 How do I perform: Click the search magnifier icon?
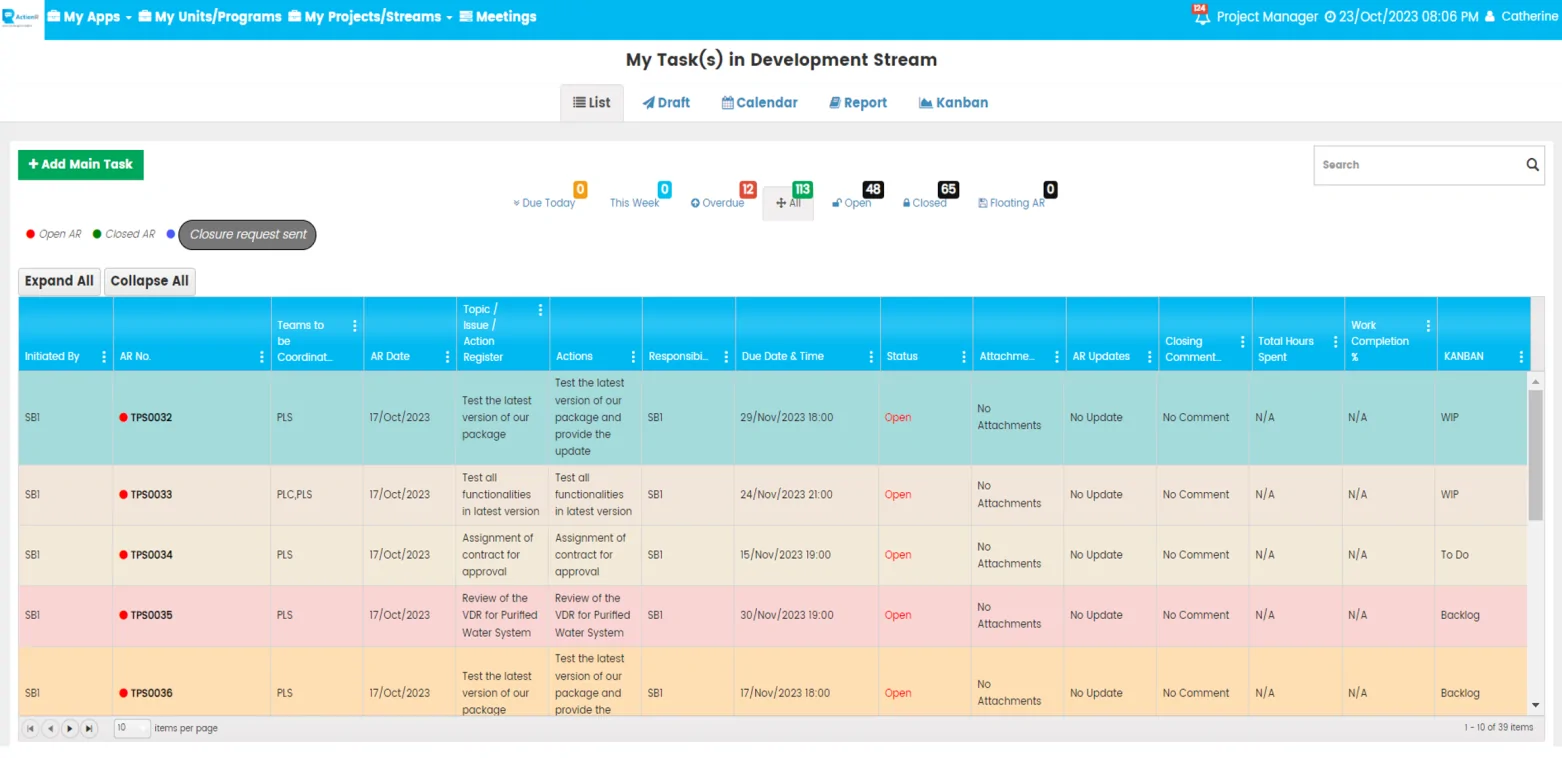point(1532,165)
